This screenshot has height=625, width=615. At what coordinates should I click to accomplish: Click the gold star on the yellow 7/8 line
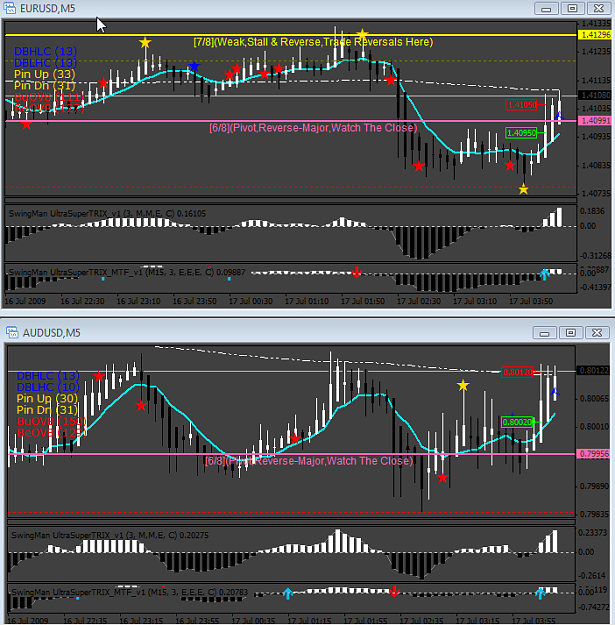362,34
